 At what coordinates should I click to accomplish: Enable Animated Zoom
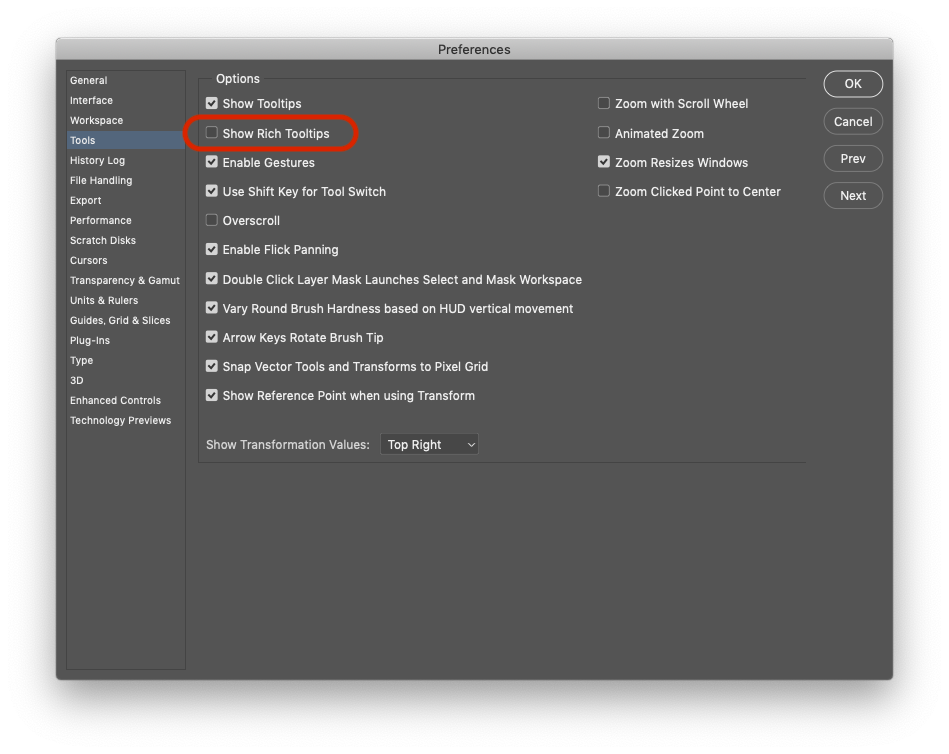click(604, 132)
